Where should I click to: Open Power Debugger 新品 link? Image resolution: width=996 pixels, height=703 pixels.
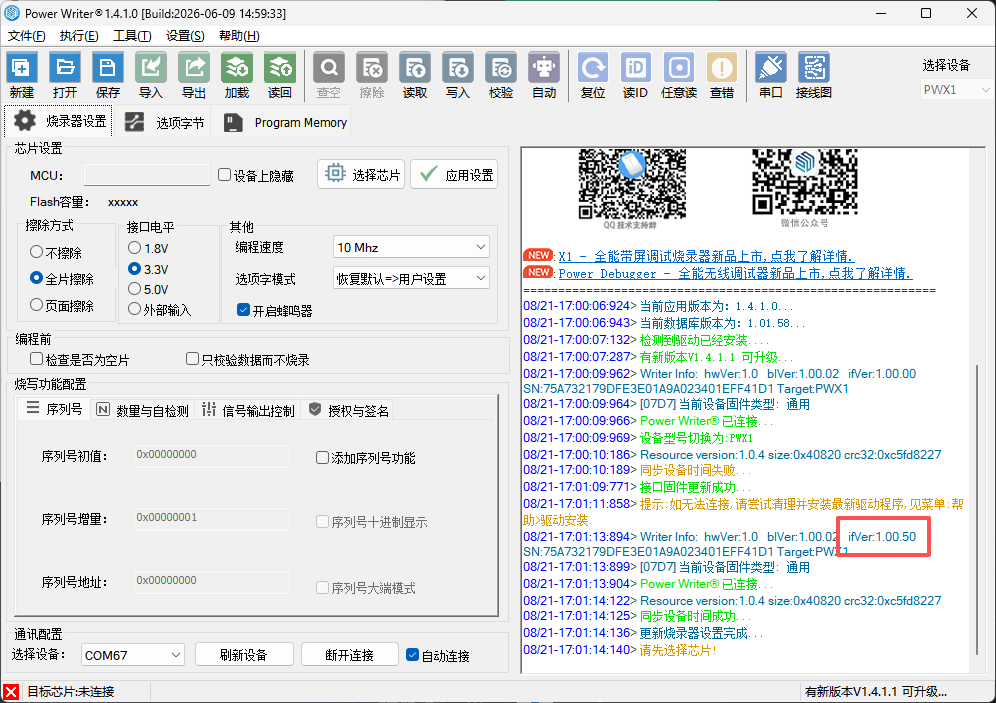pos(735,273)
